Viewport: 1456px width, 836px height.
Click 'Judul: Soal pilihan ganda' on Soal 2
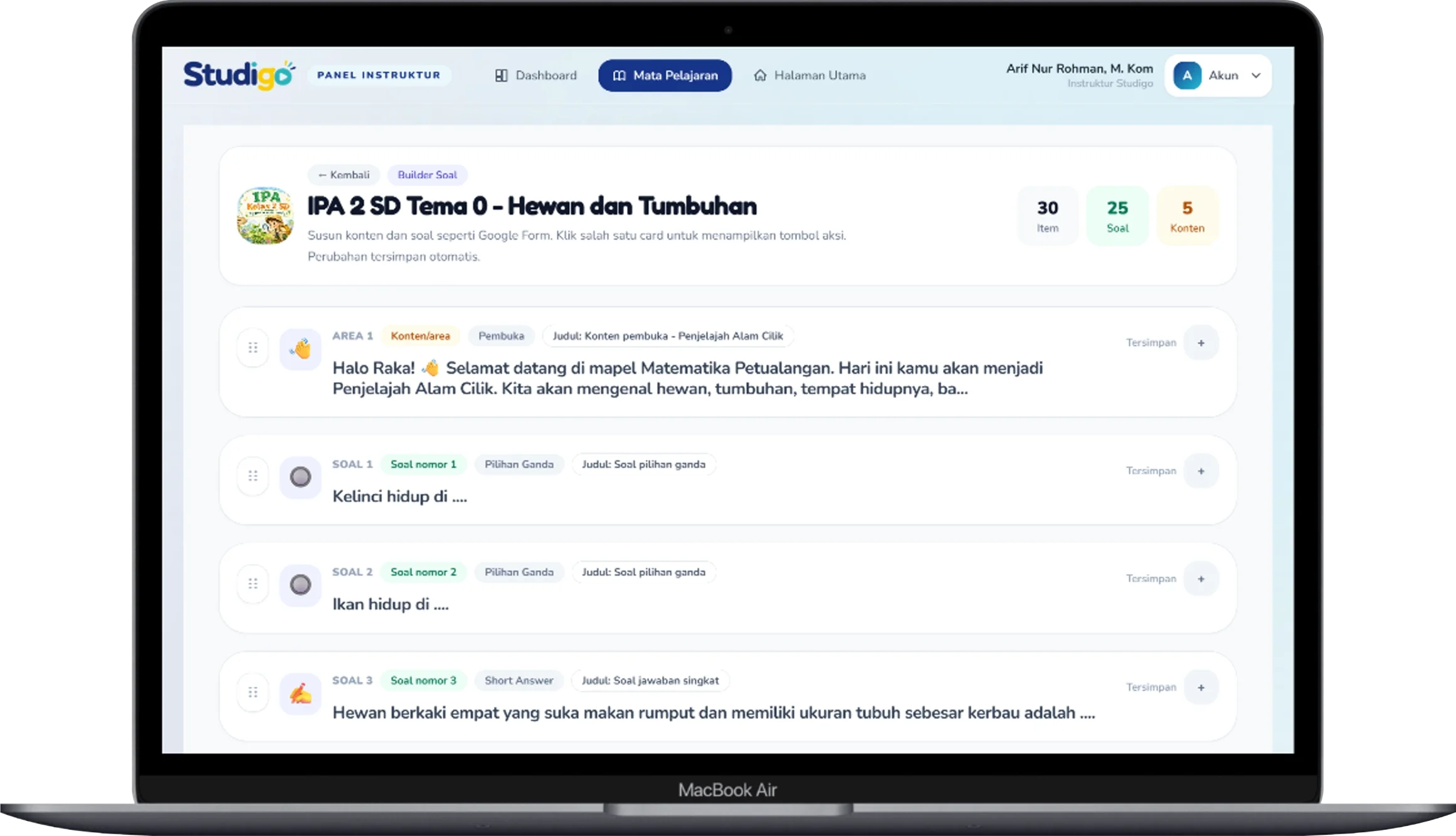(x=643, y=572)
